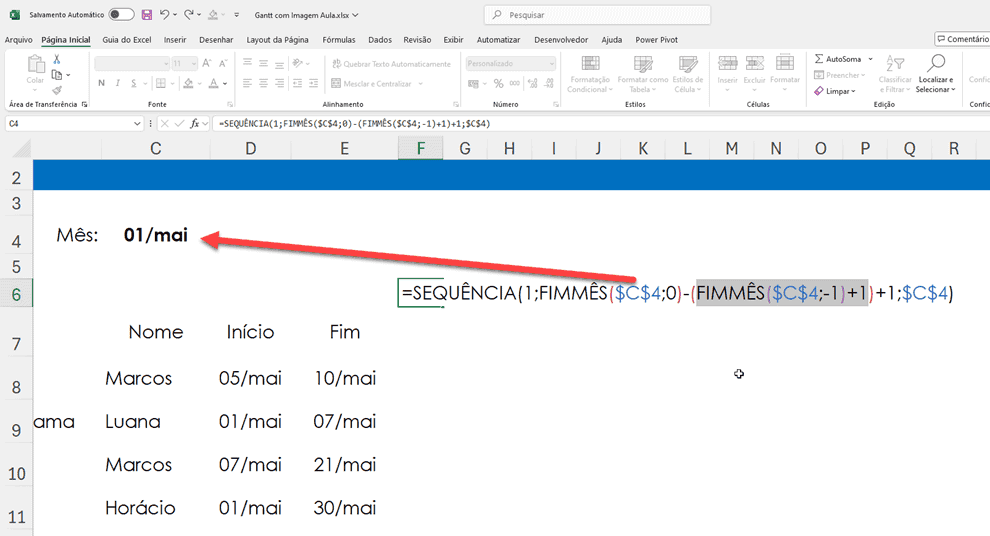The height and width of the screenshot is (536, 990).
Task: Click the Font Color A swatch
Action: tap(214, 83)
